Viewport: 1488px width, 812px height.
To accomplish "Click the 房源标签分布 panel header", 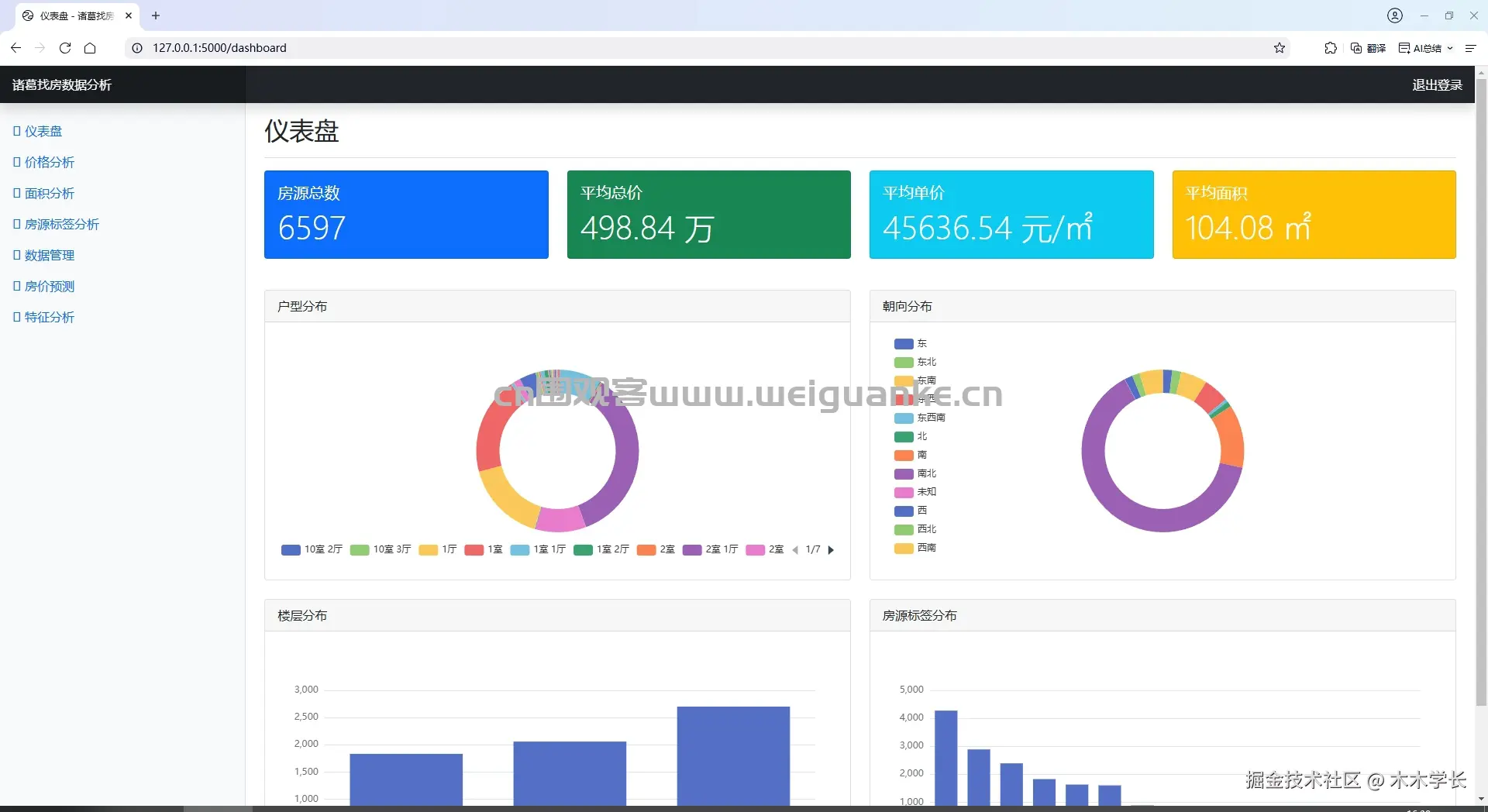I will click(x=1162, y=615).
